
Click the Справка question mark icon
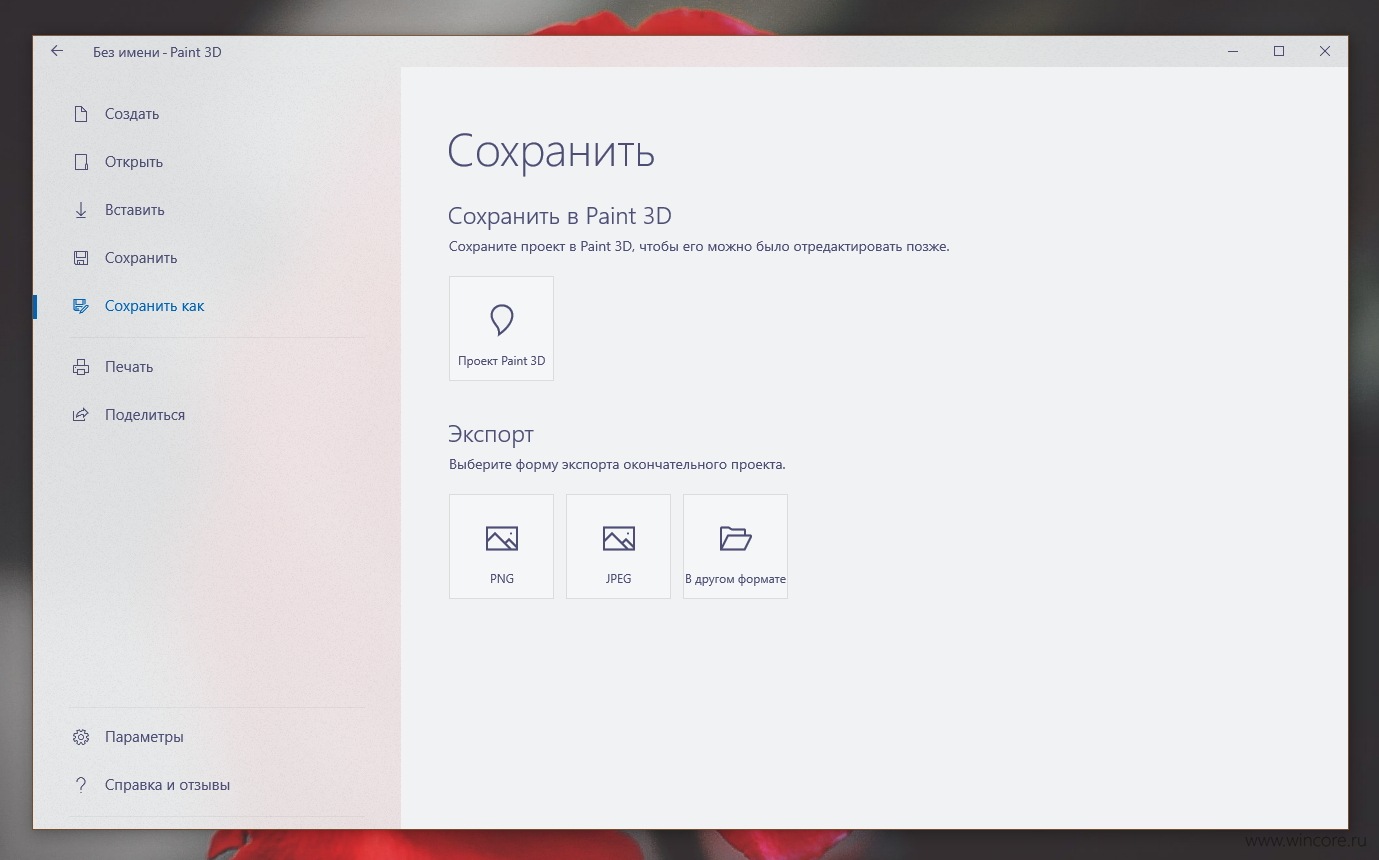[81, 785]
